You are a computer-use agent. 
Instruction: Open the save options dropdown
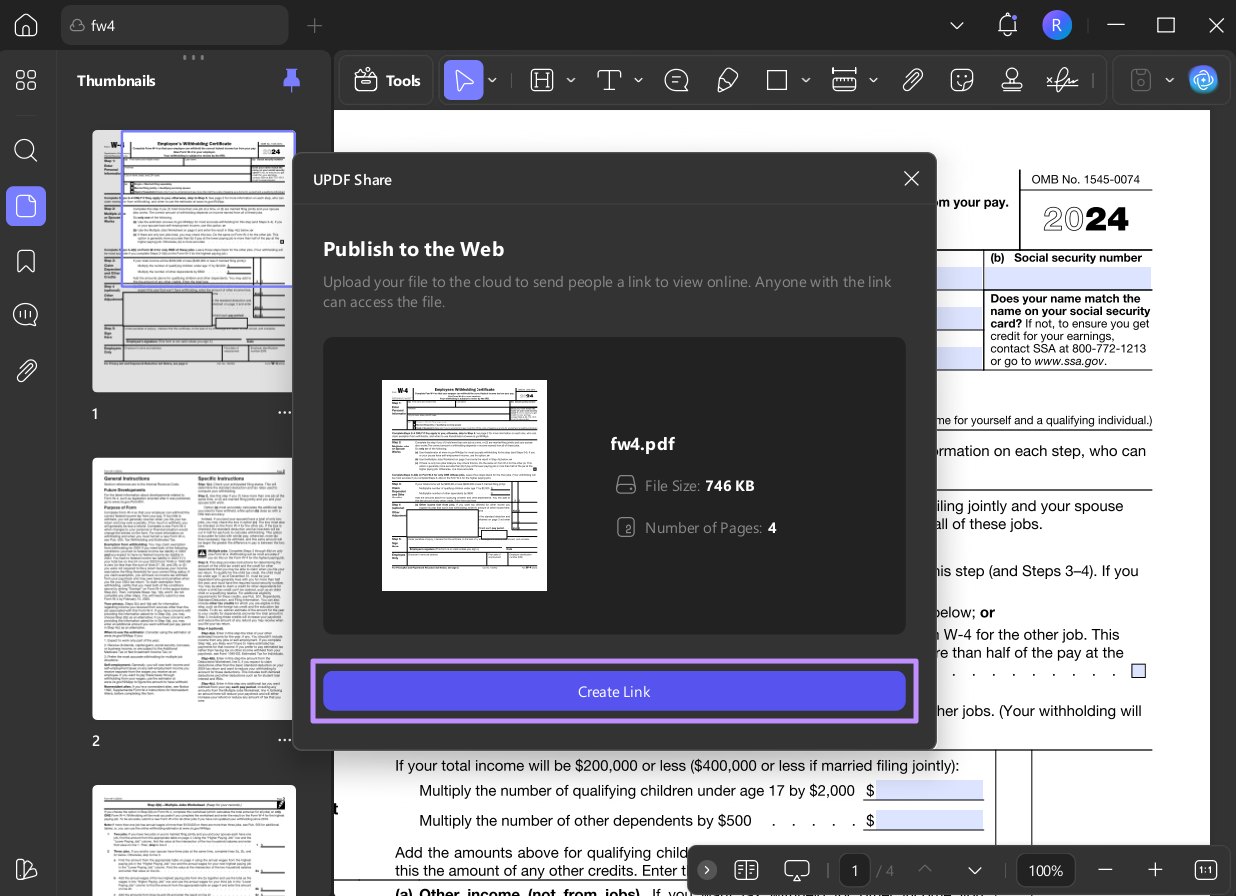[x=1168, y=79]
